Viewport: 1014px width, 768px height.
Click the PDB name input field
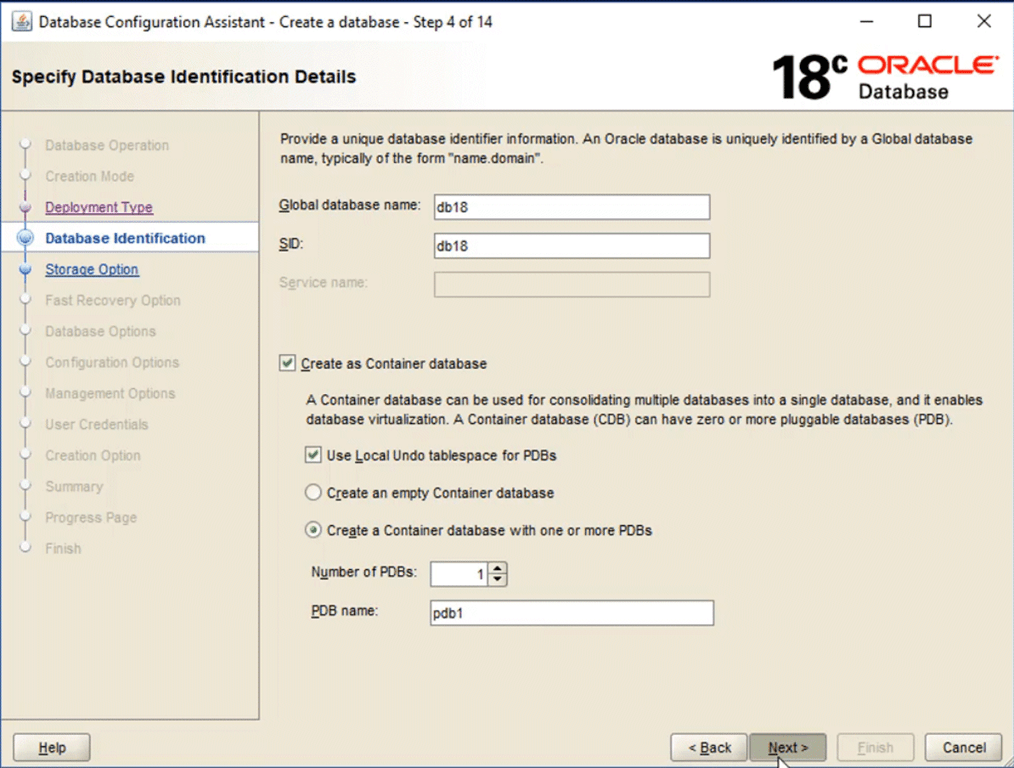coord(572,613)
